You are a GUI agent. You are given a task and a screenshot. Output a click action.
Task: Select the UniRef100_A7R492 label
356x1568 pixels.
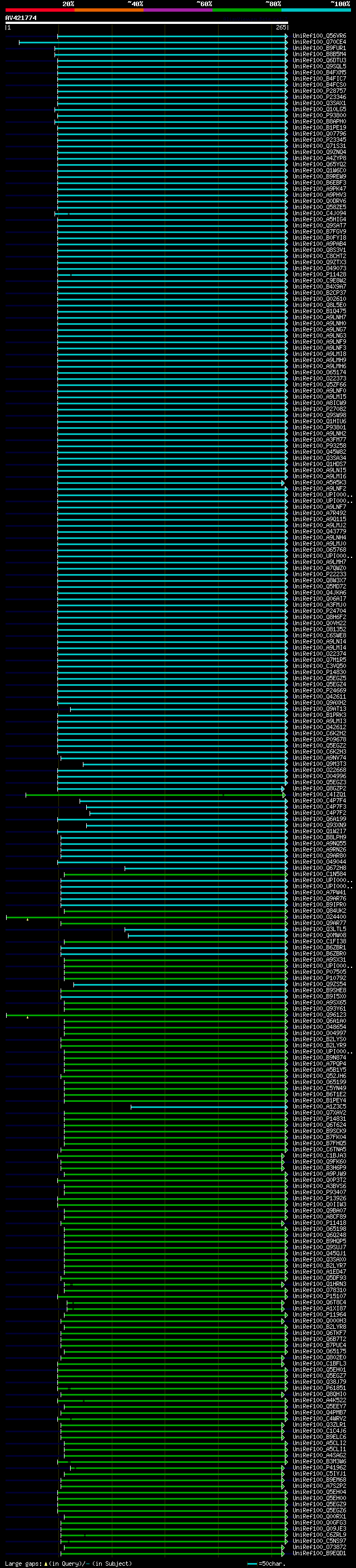click(319, 513)
